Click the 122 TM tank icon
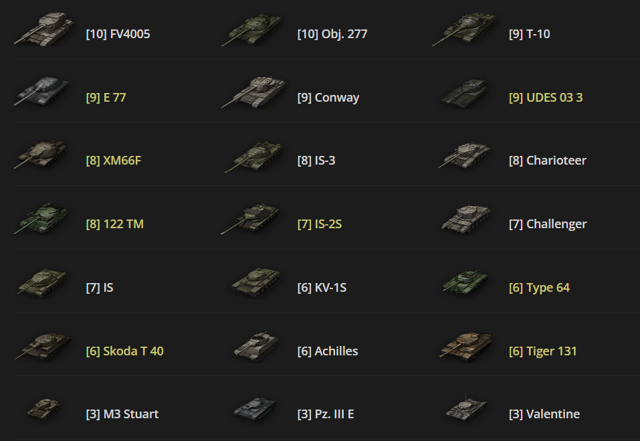This screenshot has width=640, height=441. 41,218
